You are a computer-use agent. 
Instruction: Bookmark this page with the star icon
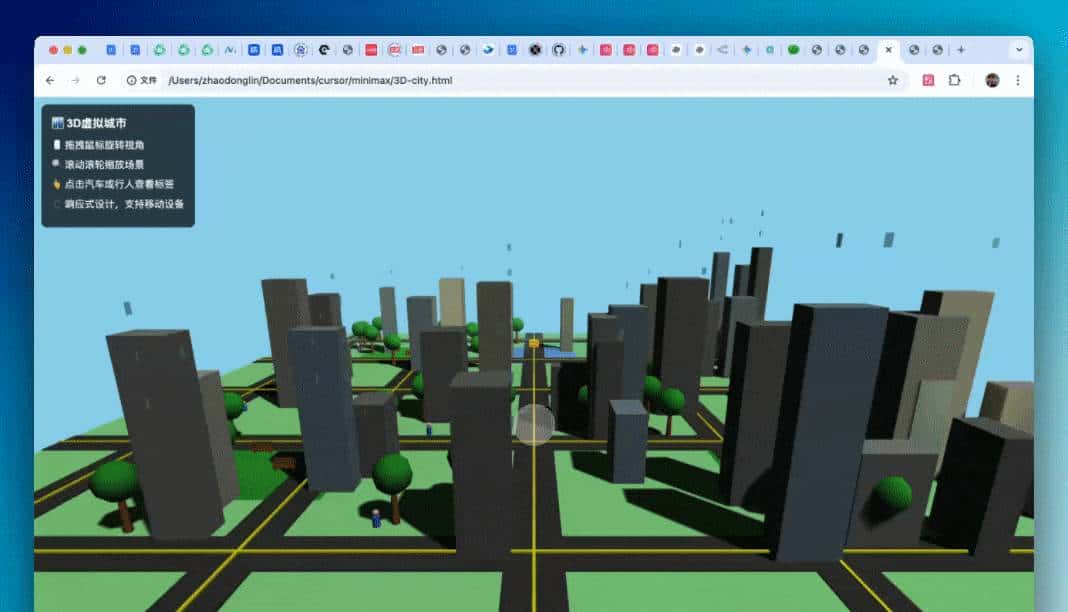click(x=893, y=80)
